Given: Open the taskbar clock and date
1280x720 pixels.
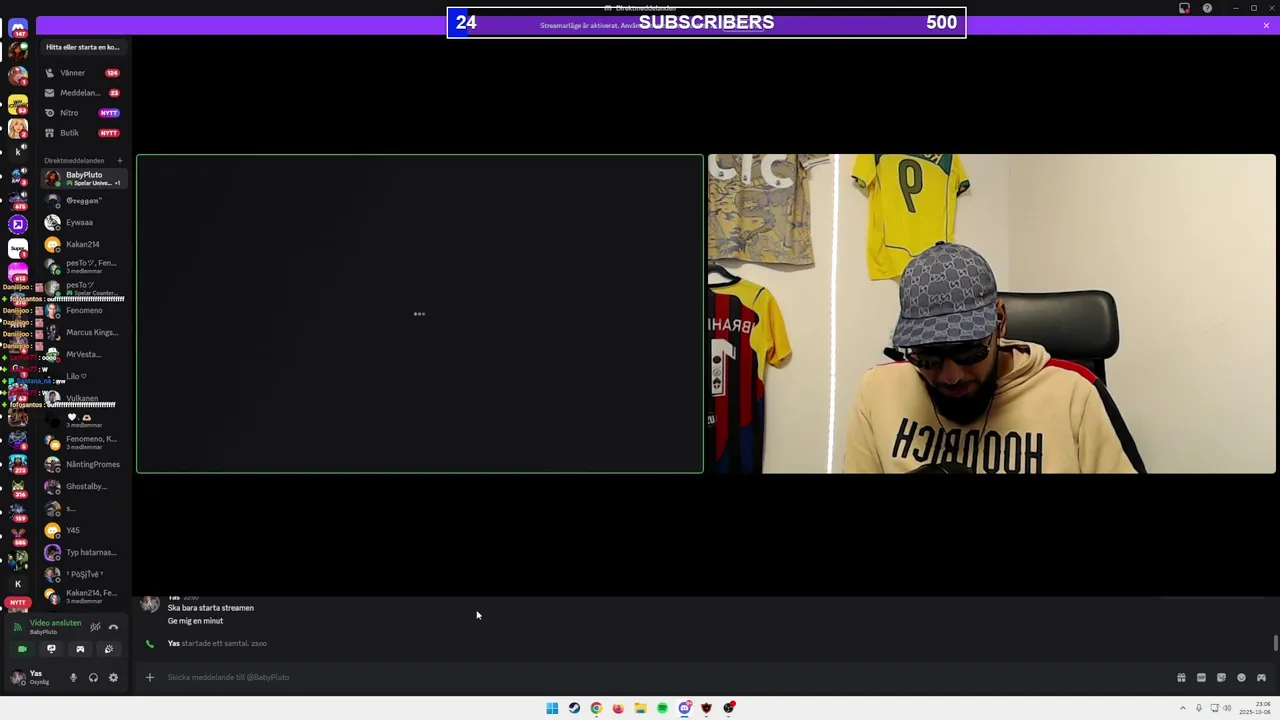Looking at the screenshot, I should tap(1255, 708).
